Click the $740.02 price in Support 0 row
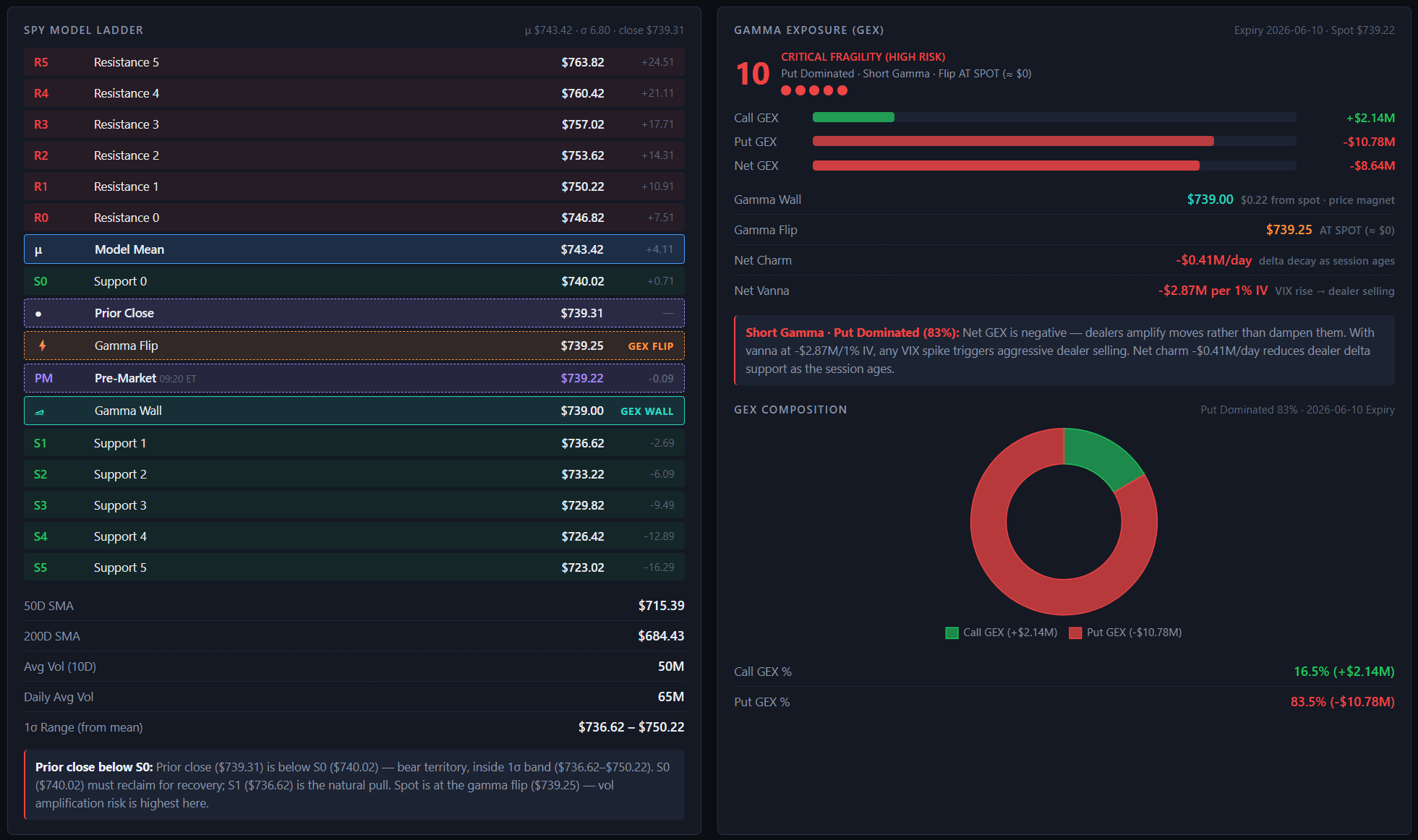This screenshot has width=1418, height=840. tap(583, 281)
